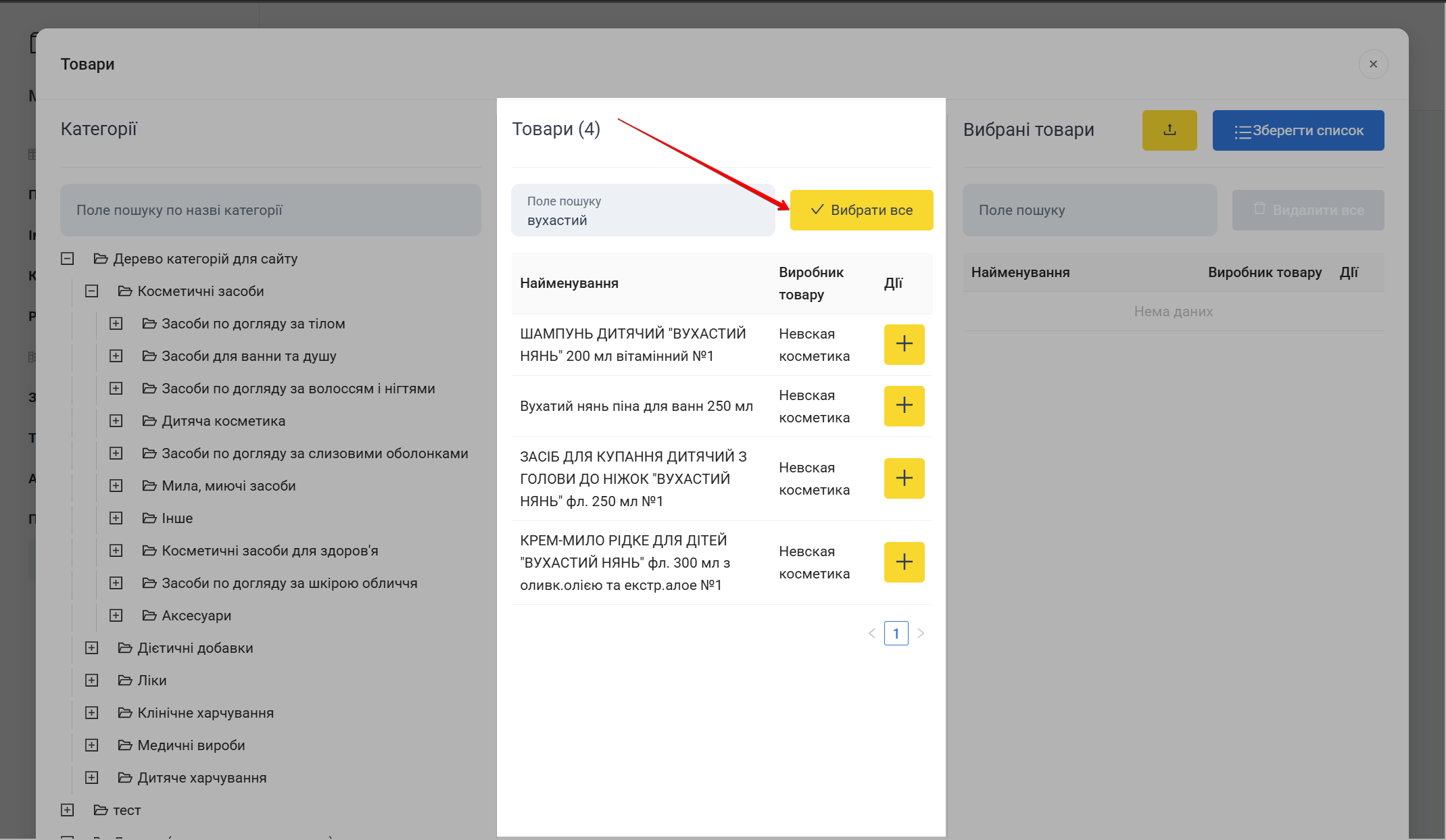Add КРЕМ-МИЛО РІДКЕ product plus icon
The height and width of the screenshot is (840, 1446).
[904, 562]
